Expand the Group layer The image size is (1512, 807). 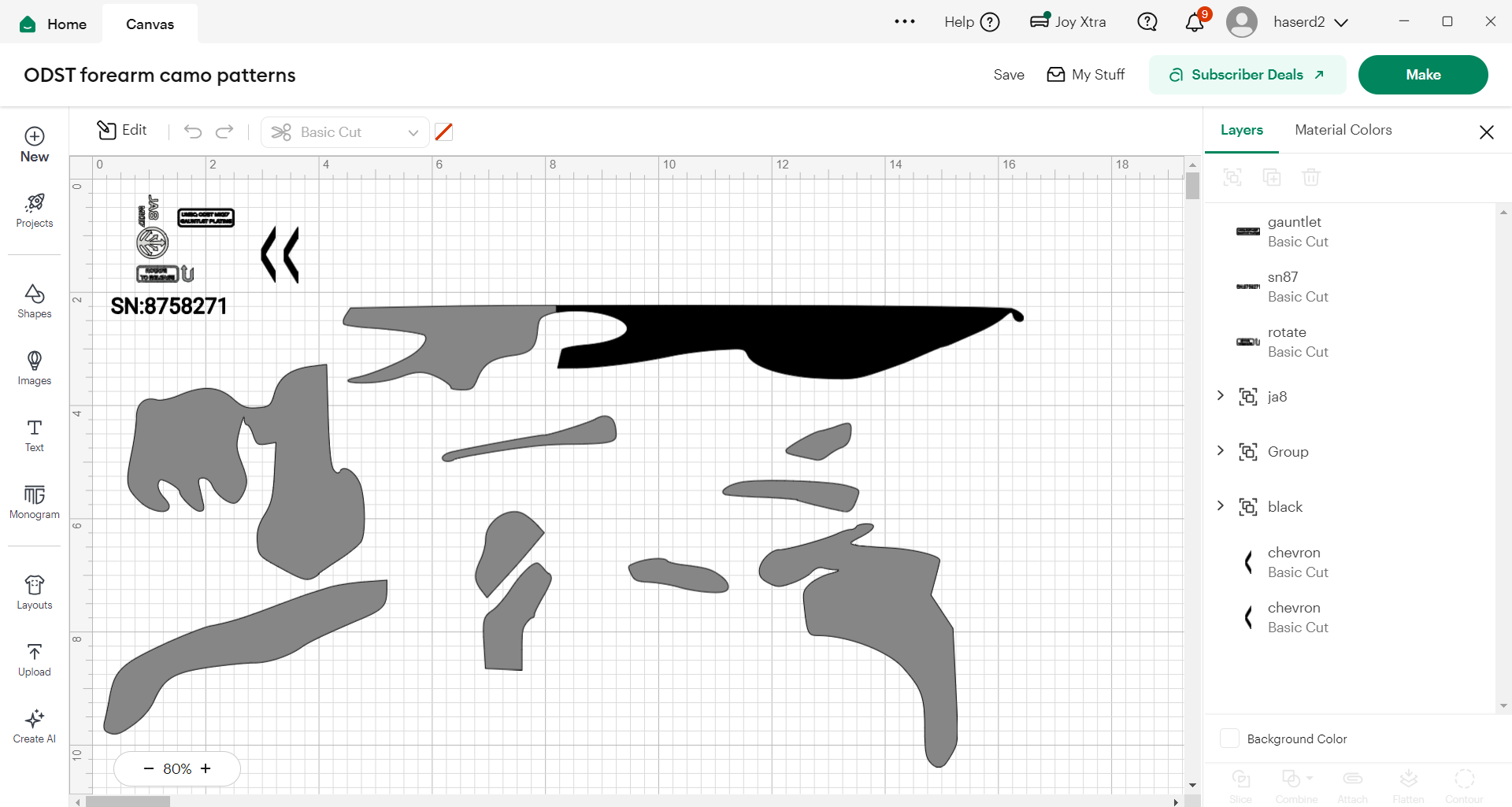click(1221, 450)
